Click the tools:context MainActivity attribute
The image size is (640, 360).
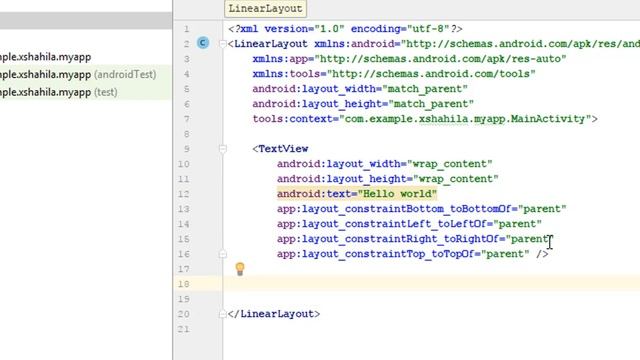(425, 119)
